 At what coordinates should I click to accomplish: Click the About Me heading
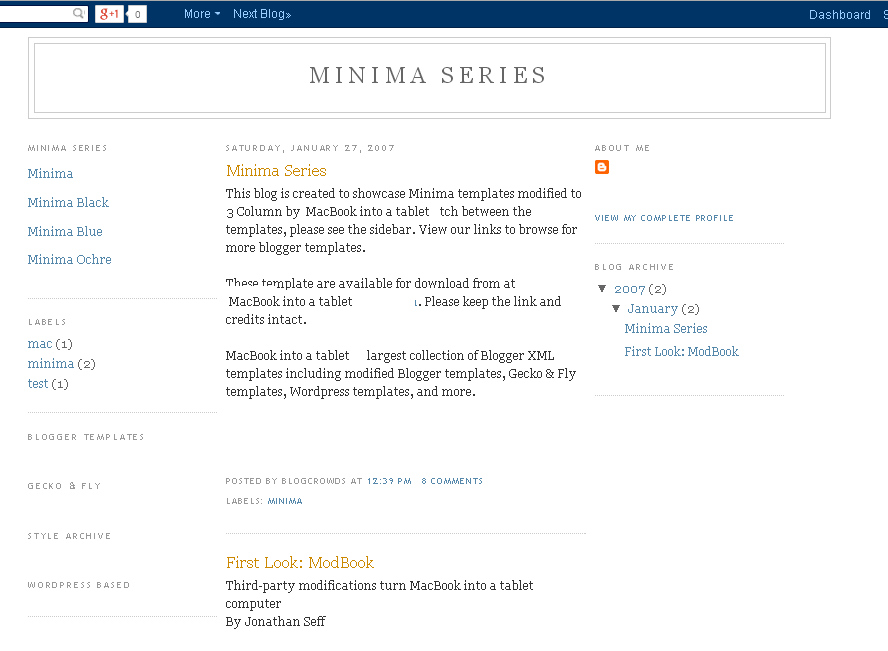pyautogui.click(x=622, y=148)
